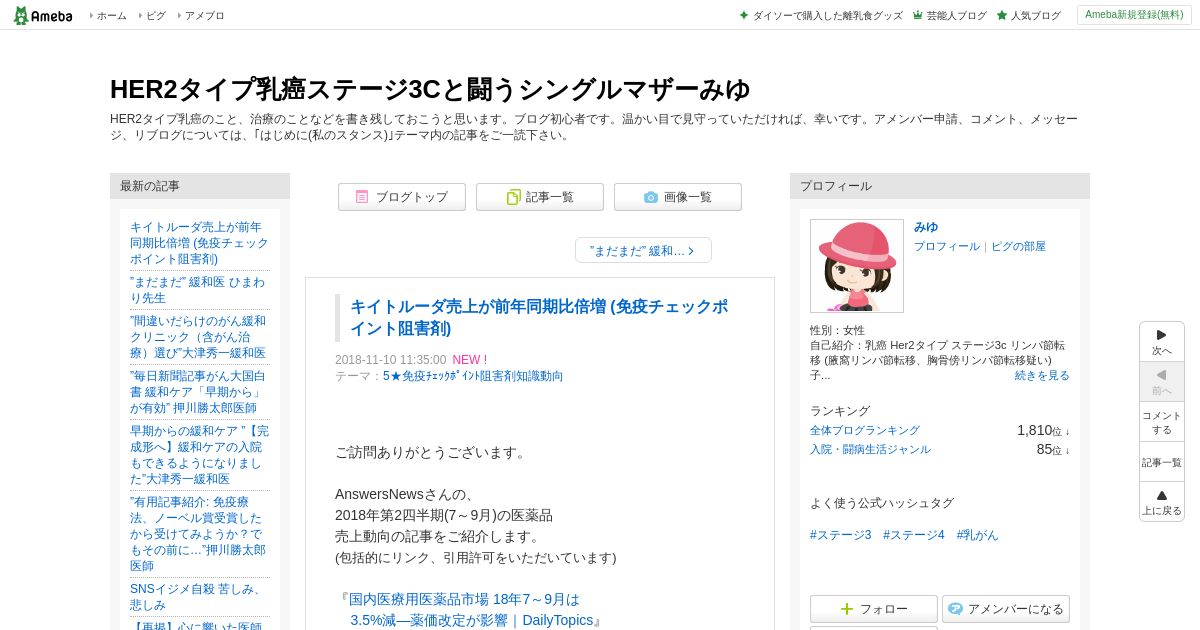Expand profile with 続きを見る

(1042, 375)
